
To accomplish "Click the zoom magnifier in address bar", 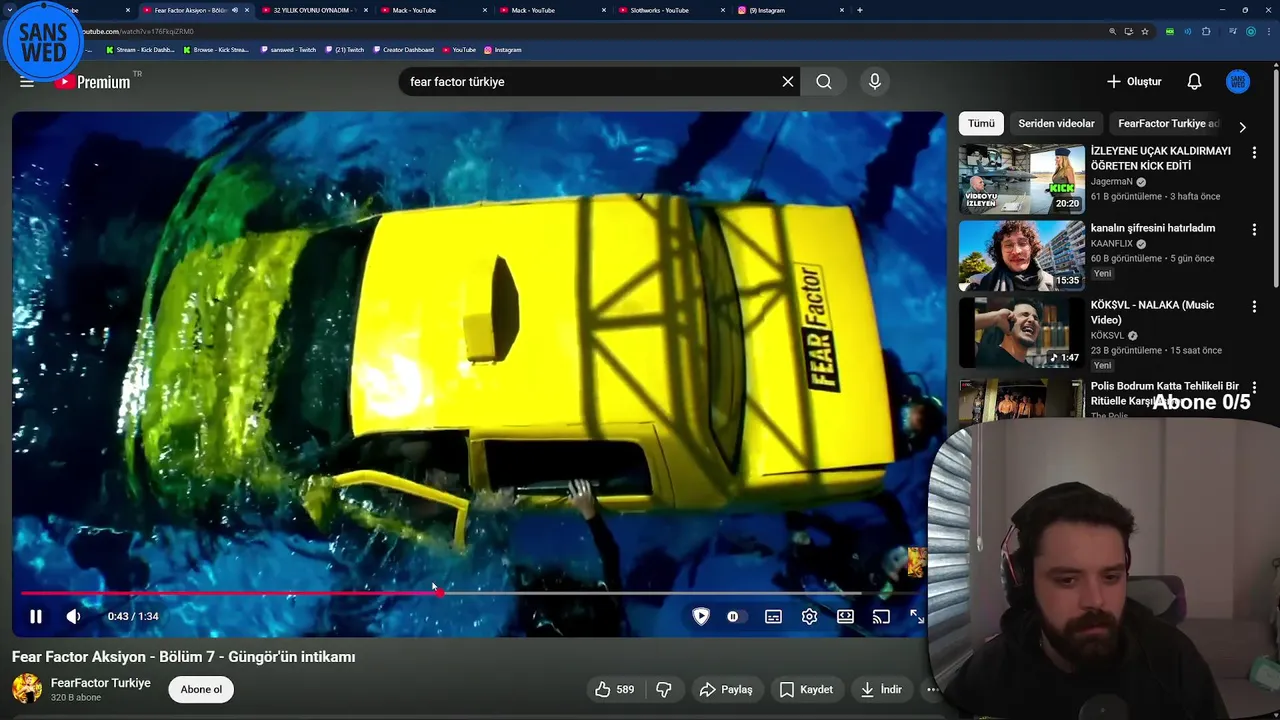I will [1112, 31].
